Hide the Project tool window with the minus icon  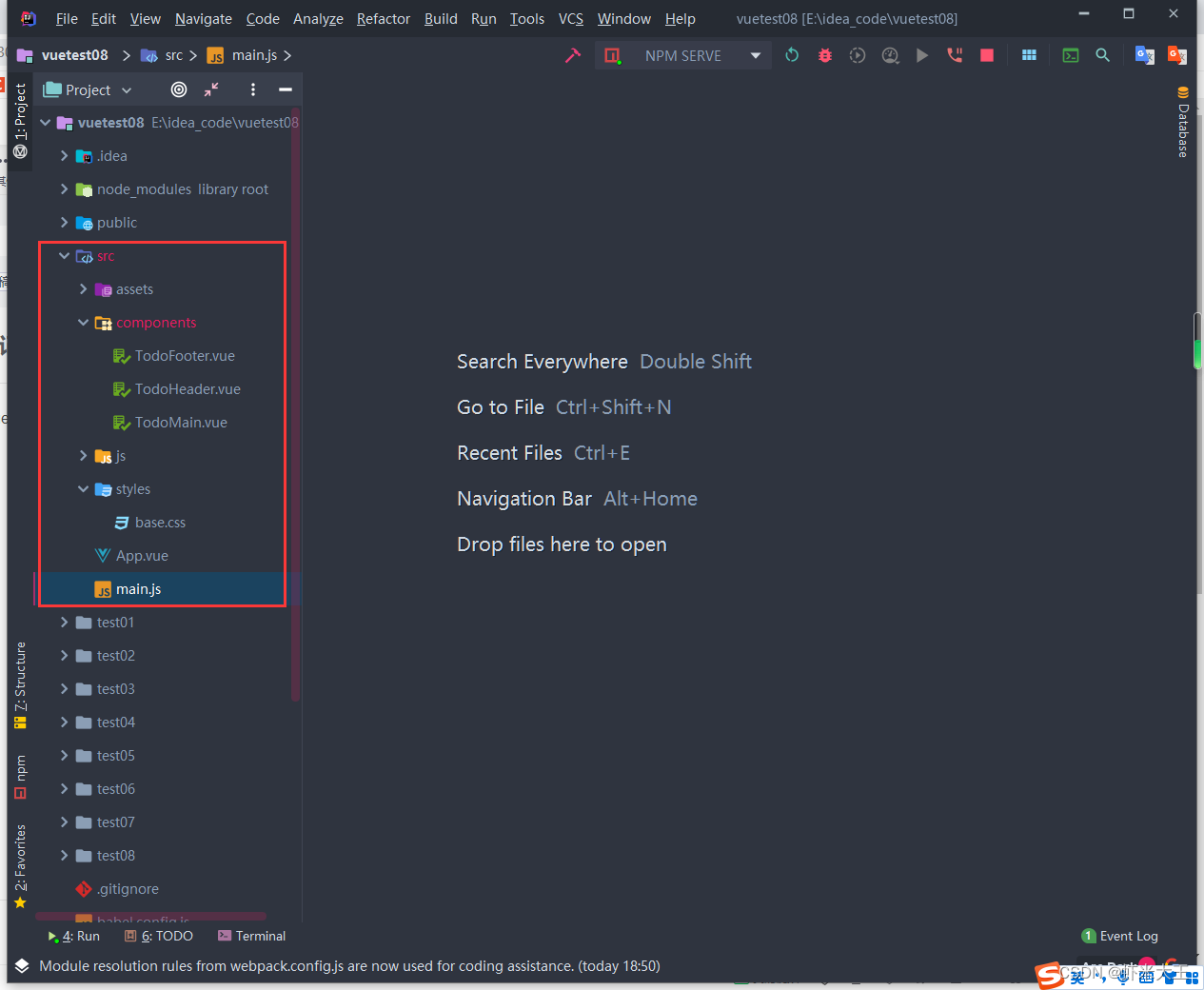[285, 89]
